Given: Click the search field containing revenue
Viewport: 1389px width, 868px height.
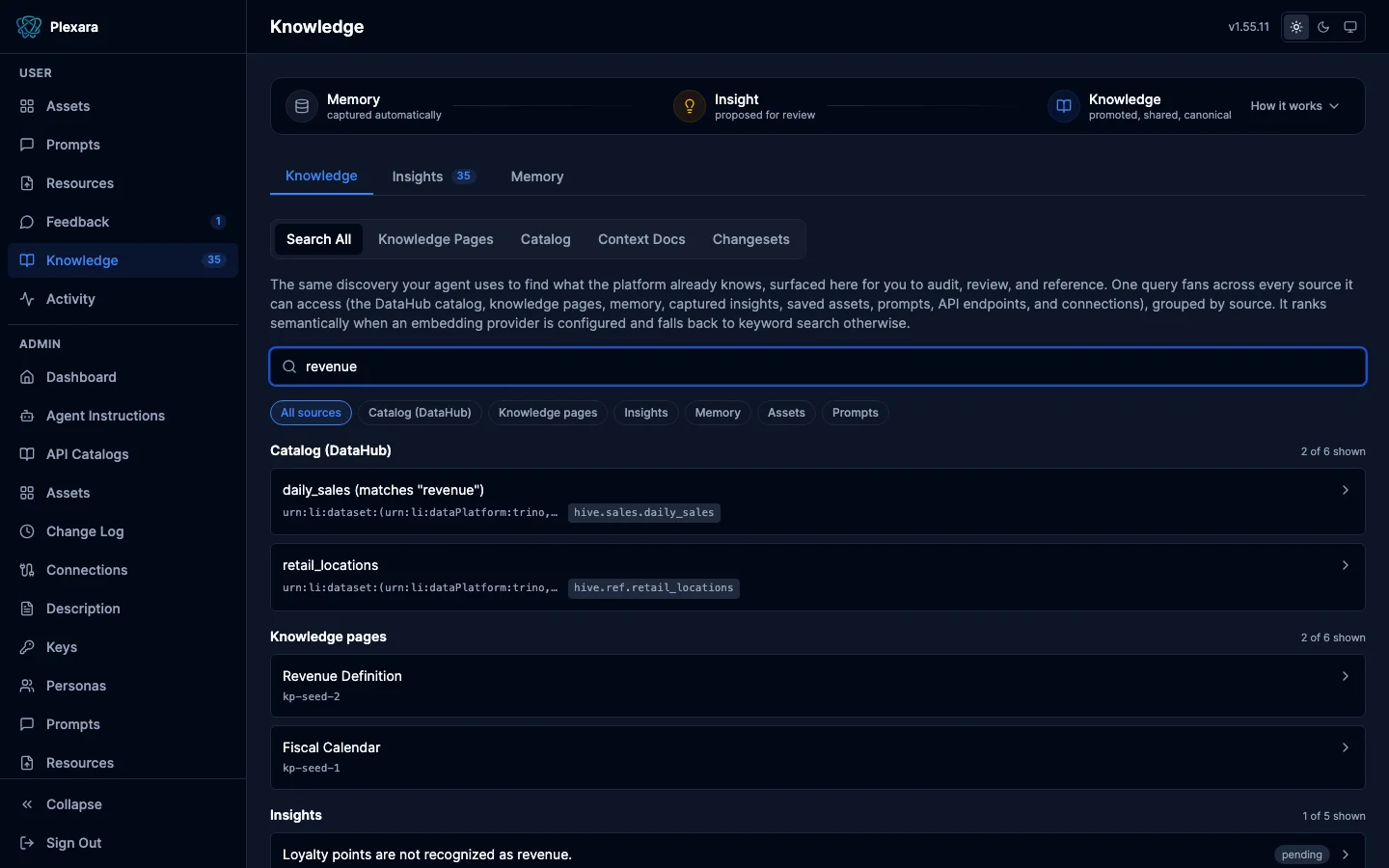Looking at the screenshot, I should point(818,366).
